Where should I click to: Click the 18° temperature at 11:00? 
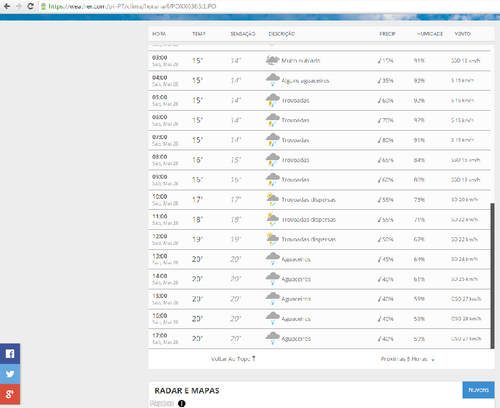pos(197,220)
